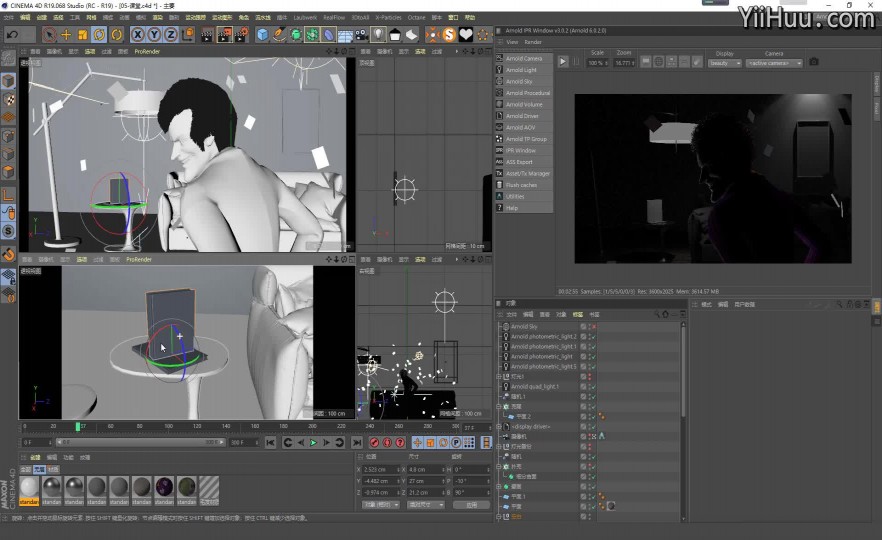The height and width of the screenshot is (540, 882).
Task: Add a Light bulb object from toolbar
Action: (x=379, y=35)
